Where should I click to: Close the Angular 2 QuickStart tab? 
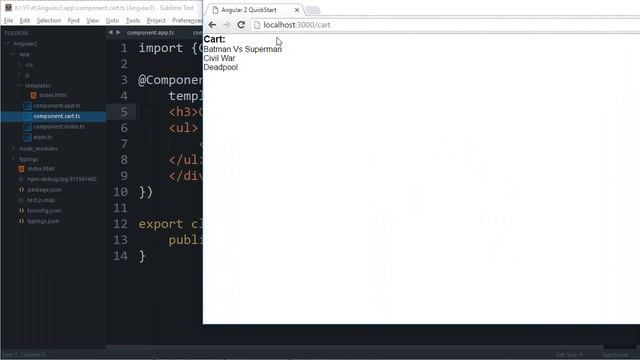[x=297, y=10]
